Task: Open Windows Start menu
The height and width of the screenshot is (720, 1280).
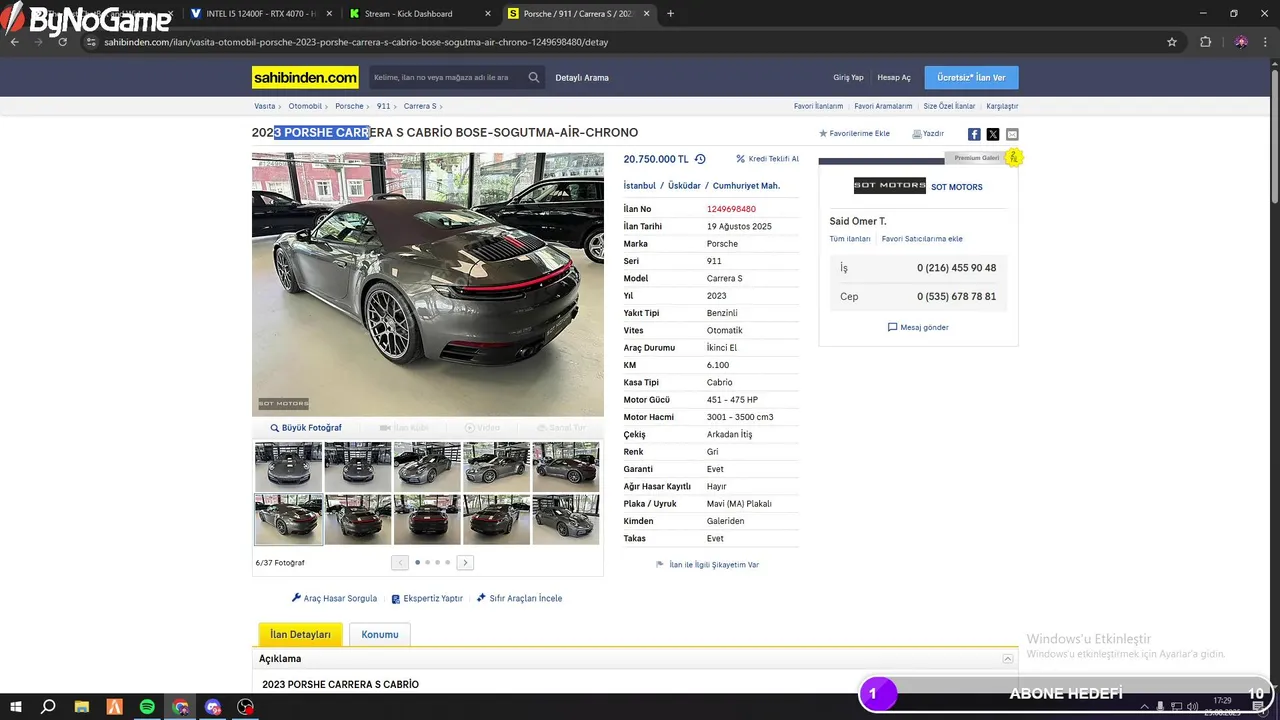Action: pyautogui.click(x=16, y=707)
